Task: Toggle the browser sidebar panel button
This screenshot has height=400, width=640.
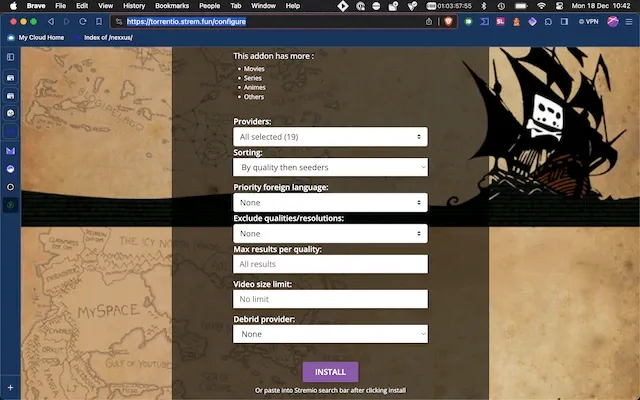Action: pos(564,22)
